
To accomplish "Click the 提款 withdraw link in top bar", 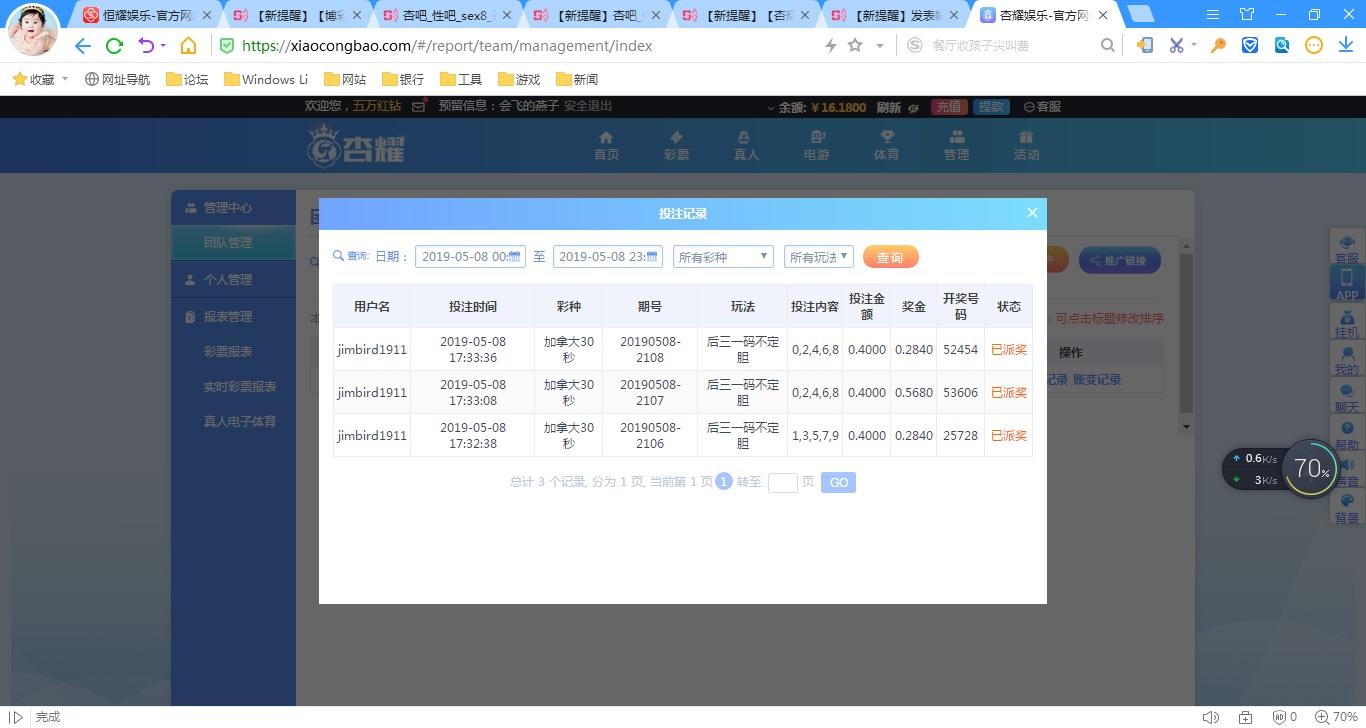I will pyautogui.click(x=990, y=106).
